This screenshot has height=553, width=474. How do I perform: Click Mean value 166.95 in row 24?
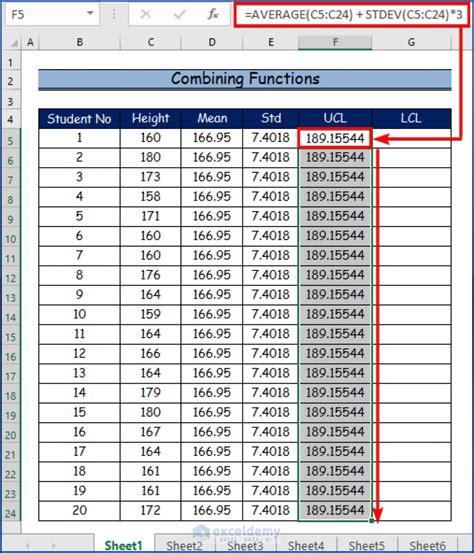(x=212, y=511)
